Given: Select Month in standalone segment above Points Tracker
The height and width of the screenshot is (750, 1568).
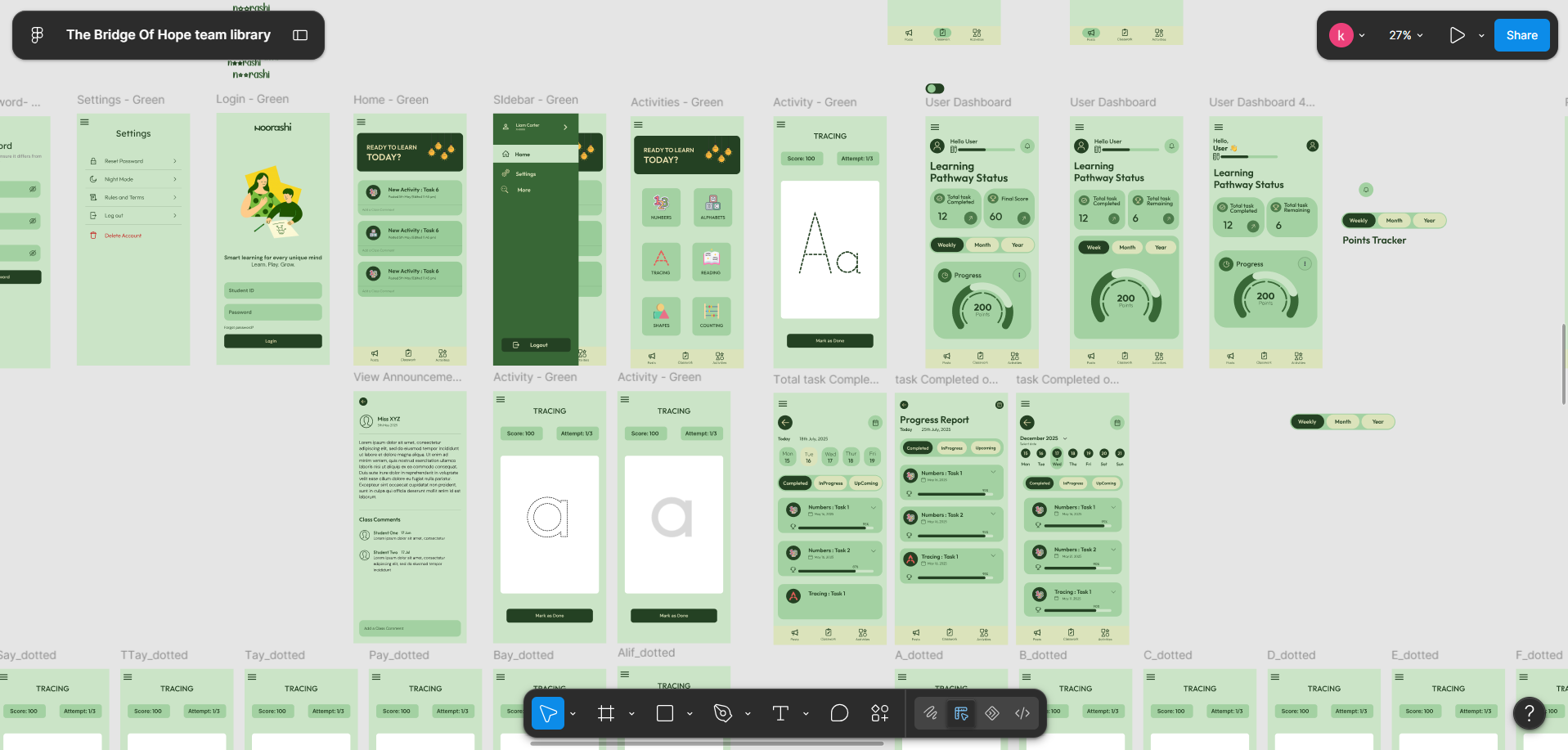Looking at the screenshot, I should pyautogui.click(x=1395, y=220).
